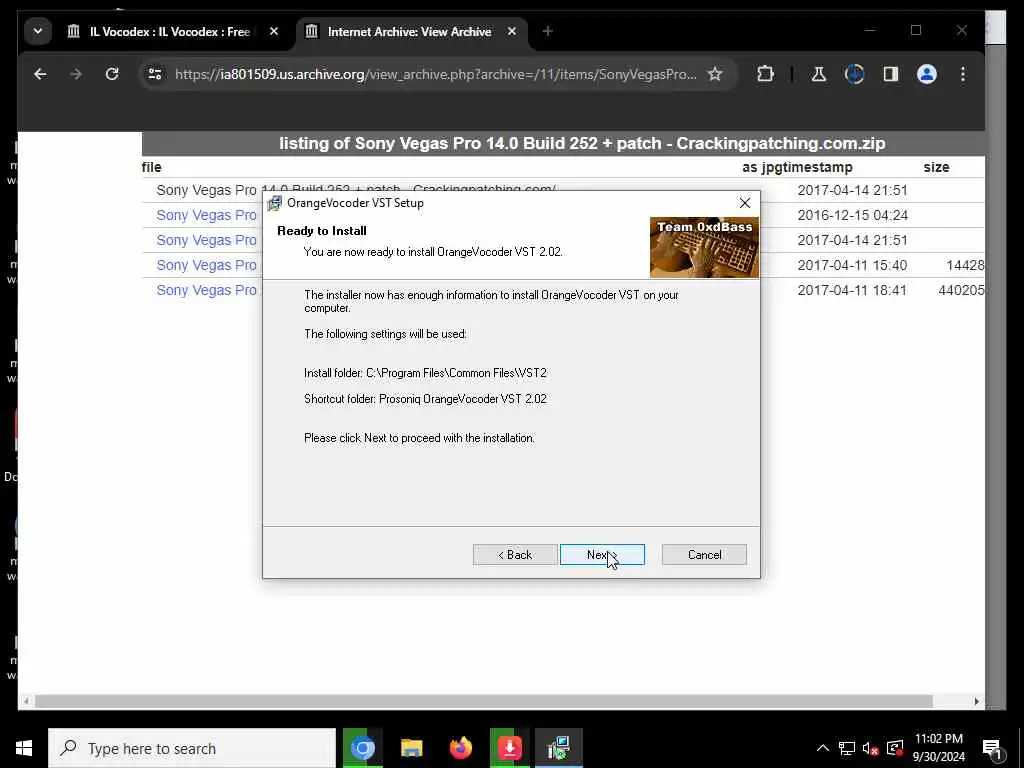This screenshot has height=768, width=1024.
Task: Click the right arrow of horizontal scrollbar
Action: coord(976,701)
